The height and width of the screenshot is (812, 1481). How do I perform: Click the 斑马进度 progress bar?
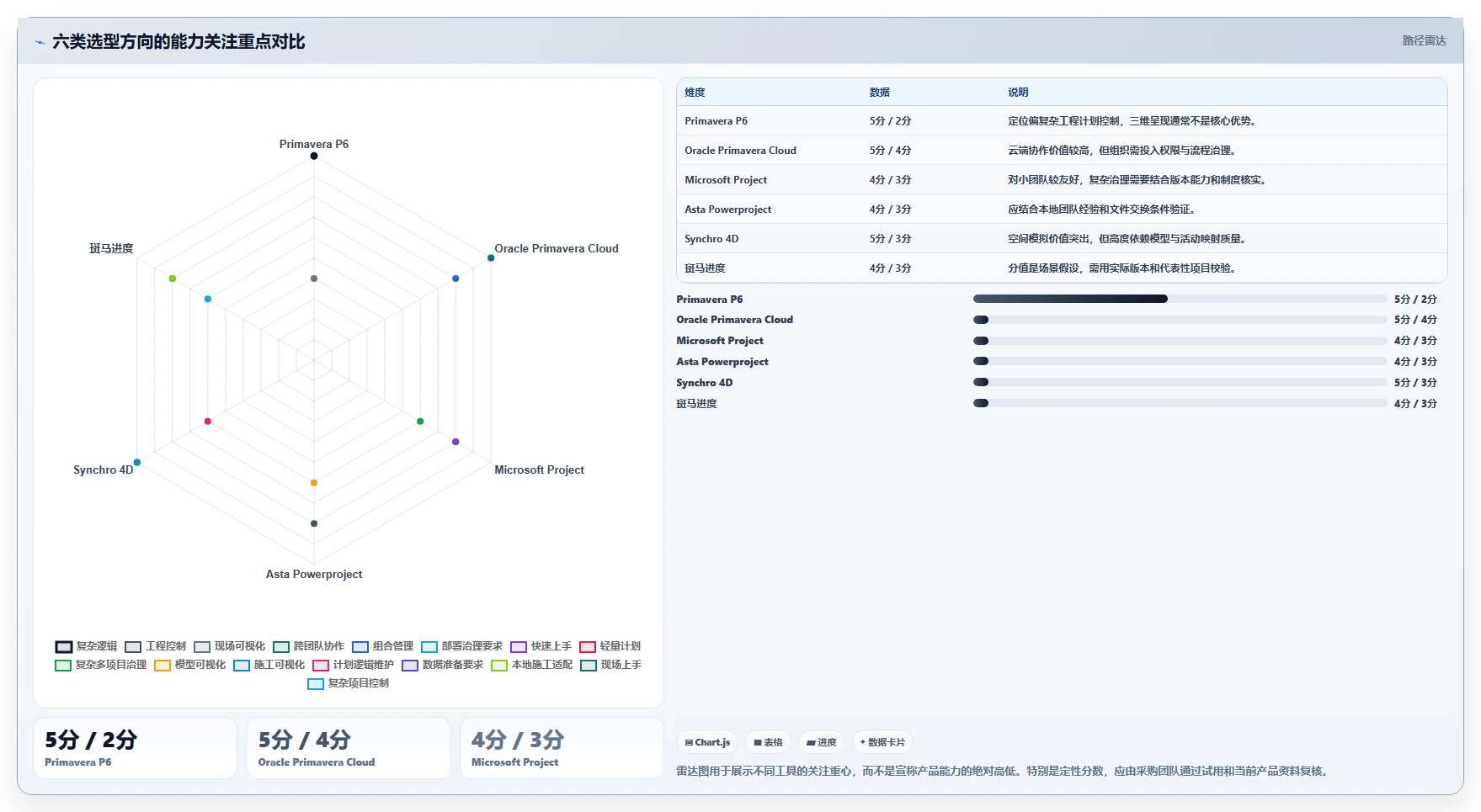[1180, 403]
